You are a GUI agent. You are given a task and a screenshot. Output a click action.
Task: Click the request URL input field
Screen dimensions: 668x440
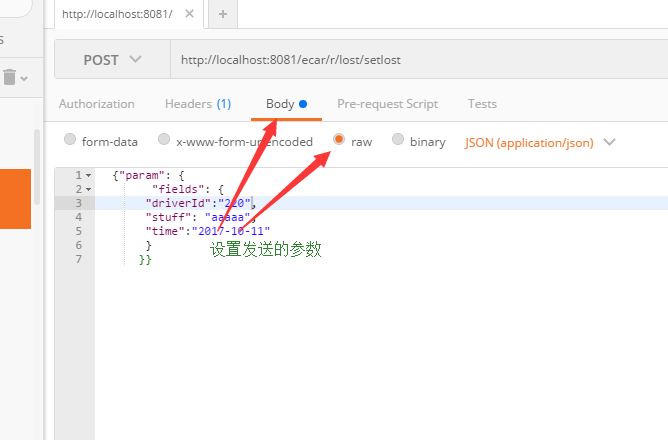419,60
